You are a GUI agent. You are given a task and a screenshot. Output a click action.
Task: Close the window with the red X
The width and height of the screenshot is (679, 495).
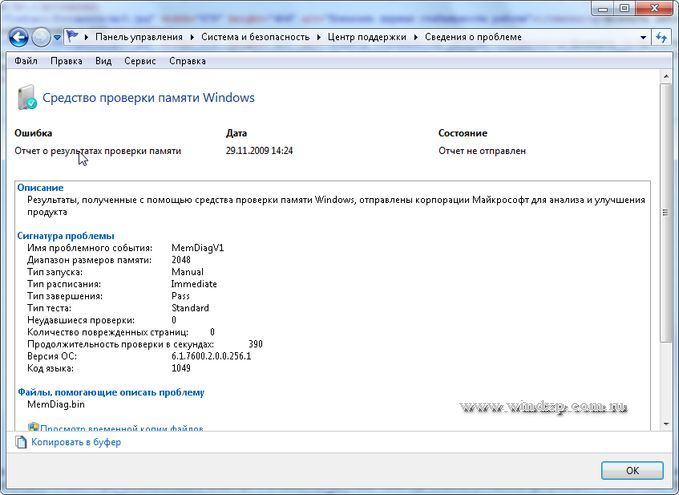pos(654,9)
